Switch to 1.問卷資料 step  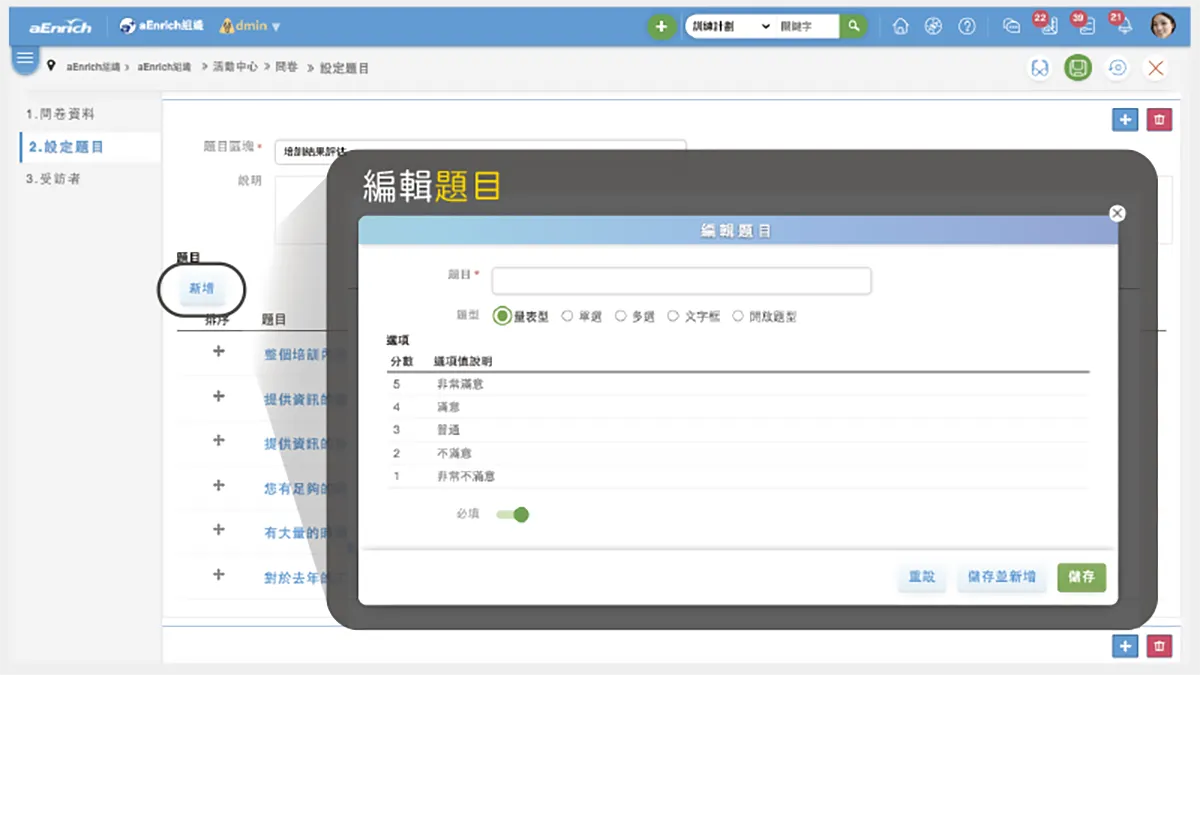coord(61,115)
